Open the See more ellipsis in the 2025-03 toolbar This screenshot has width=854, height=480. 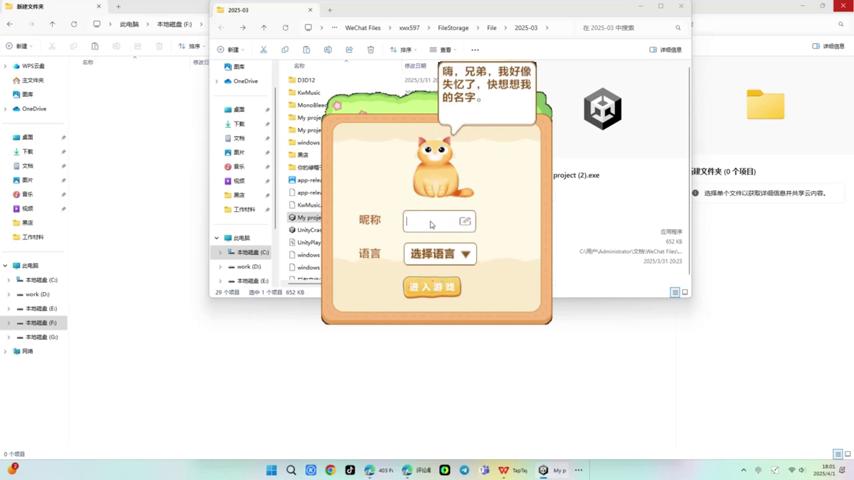pyautogui.click(x=475, y=50)
